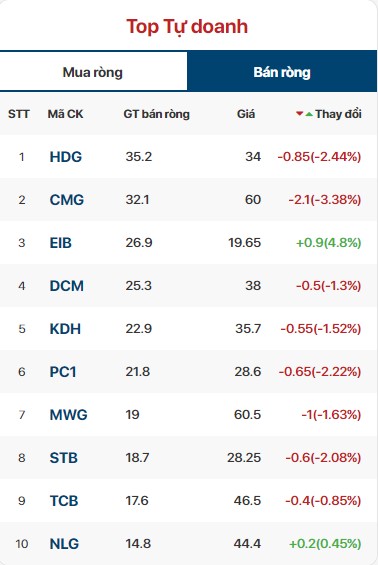Open the STB stock code
This screenshot has width=378, height=565.
[64, 458]
